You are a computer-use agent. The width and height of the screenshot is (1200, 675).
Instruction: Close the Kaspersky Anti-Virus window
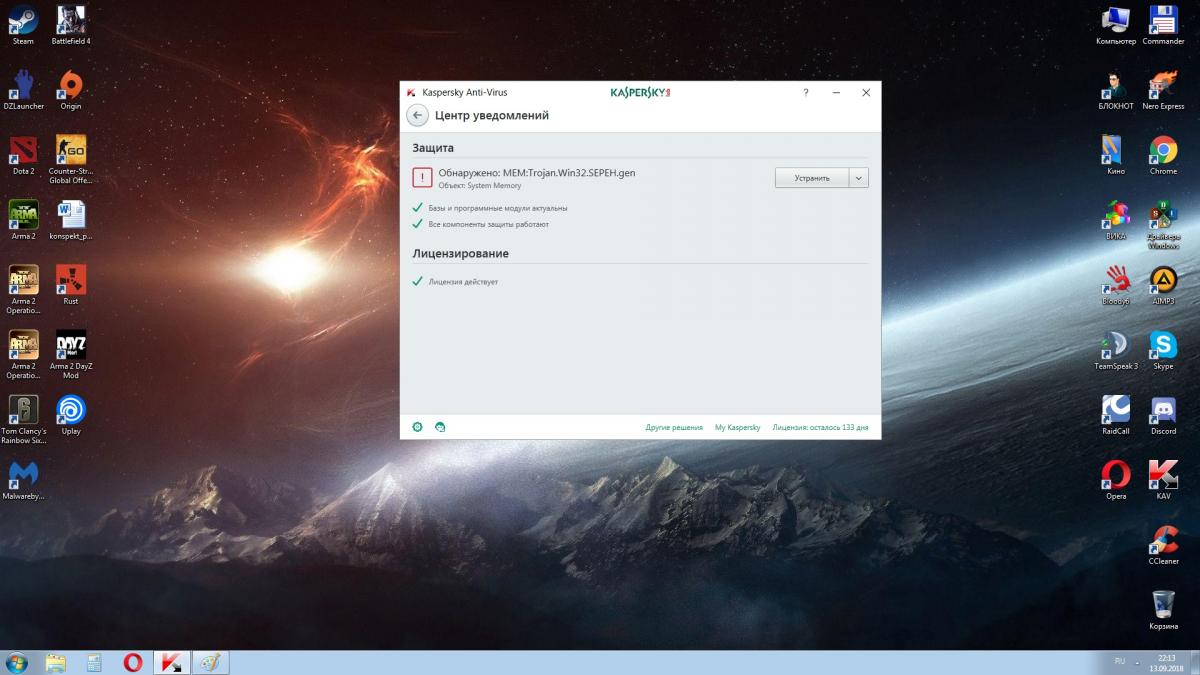[x=866, y=92]
